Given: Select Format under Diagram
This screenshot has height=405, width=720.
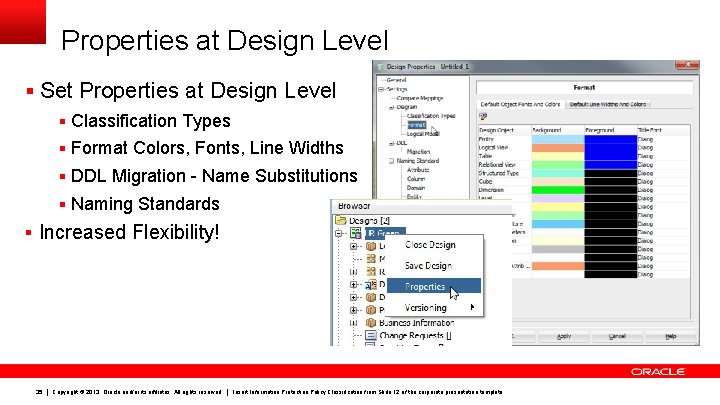Looking at the screenshot, I should tap(416, 125).
